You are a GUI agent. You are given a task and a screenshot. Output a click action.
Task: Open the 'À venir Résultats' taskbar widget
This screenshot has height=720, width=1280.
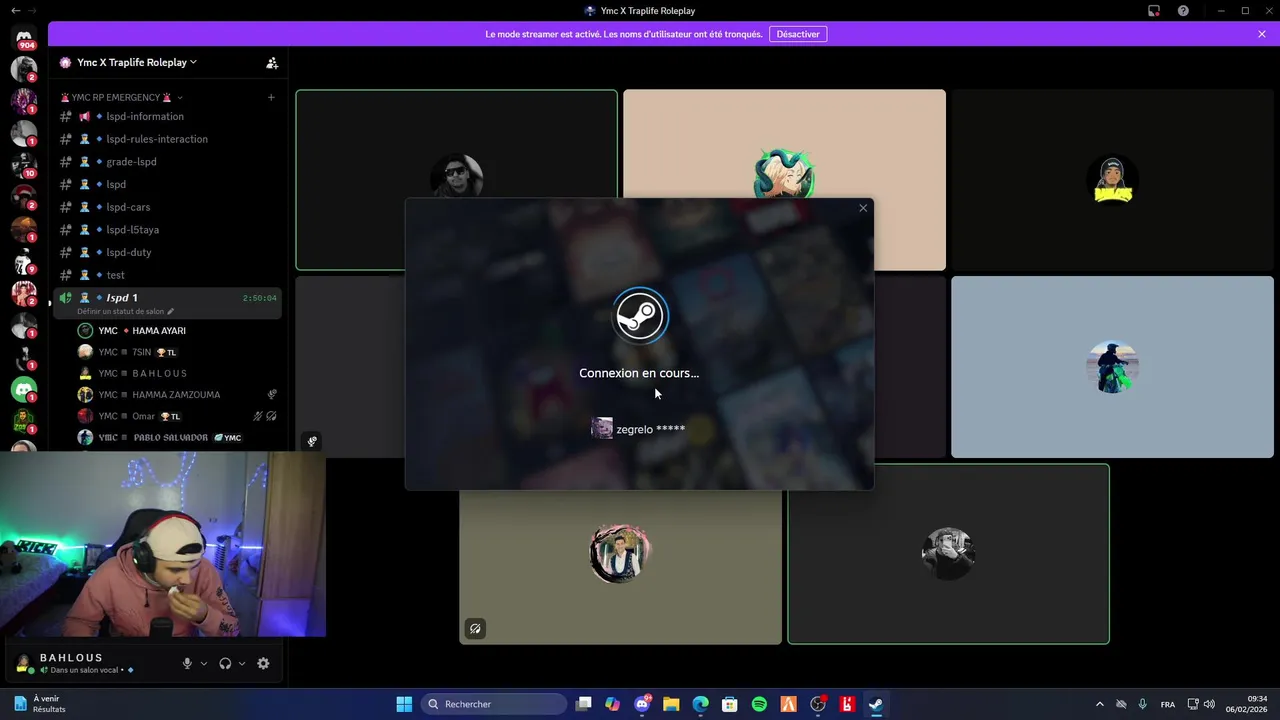coord(39,704)
